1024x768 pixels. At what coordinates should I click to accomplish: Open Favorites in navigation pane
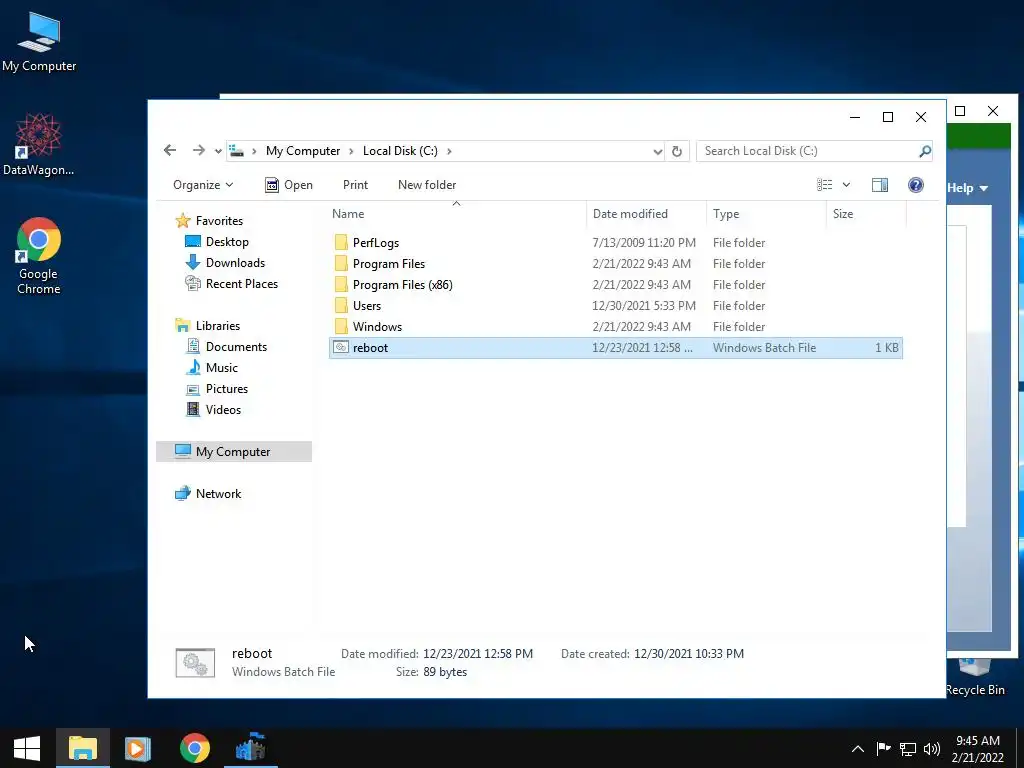[209, 221]
